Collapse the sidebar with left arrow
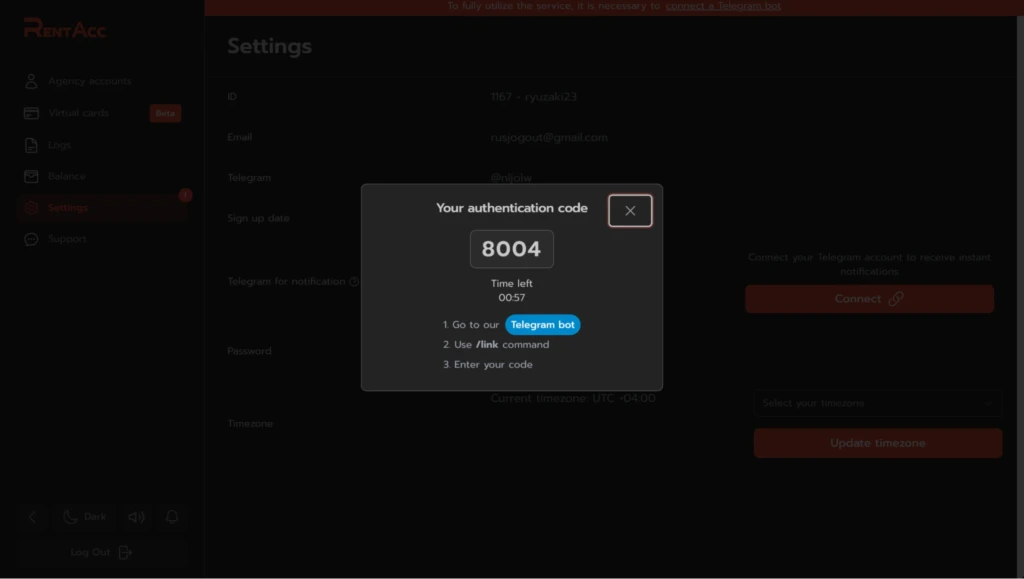The width and height of the screenshot is (1024, 579). coord(32,517)
